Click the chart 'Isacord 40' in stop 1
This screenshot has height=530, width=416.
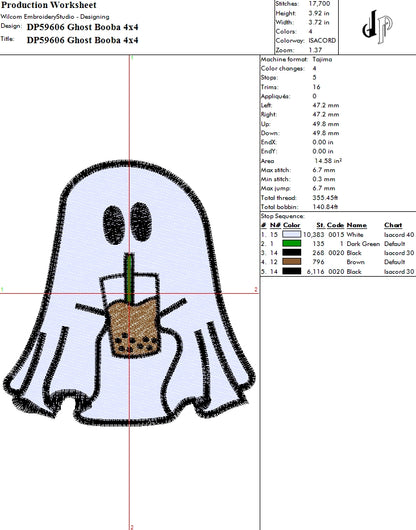[399, 234]
